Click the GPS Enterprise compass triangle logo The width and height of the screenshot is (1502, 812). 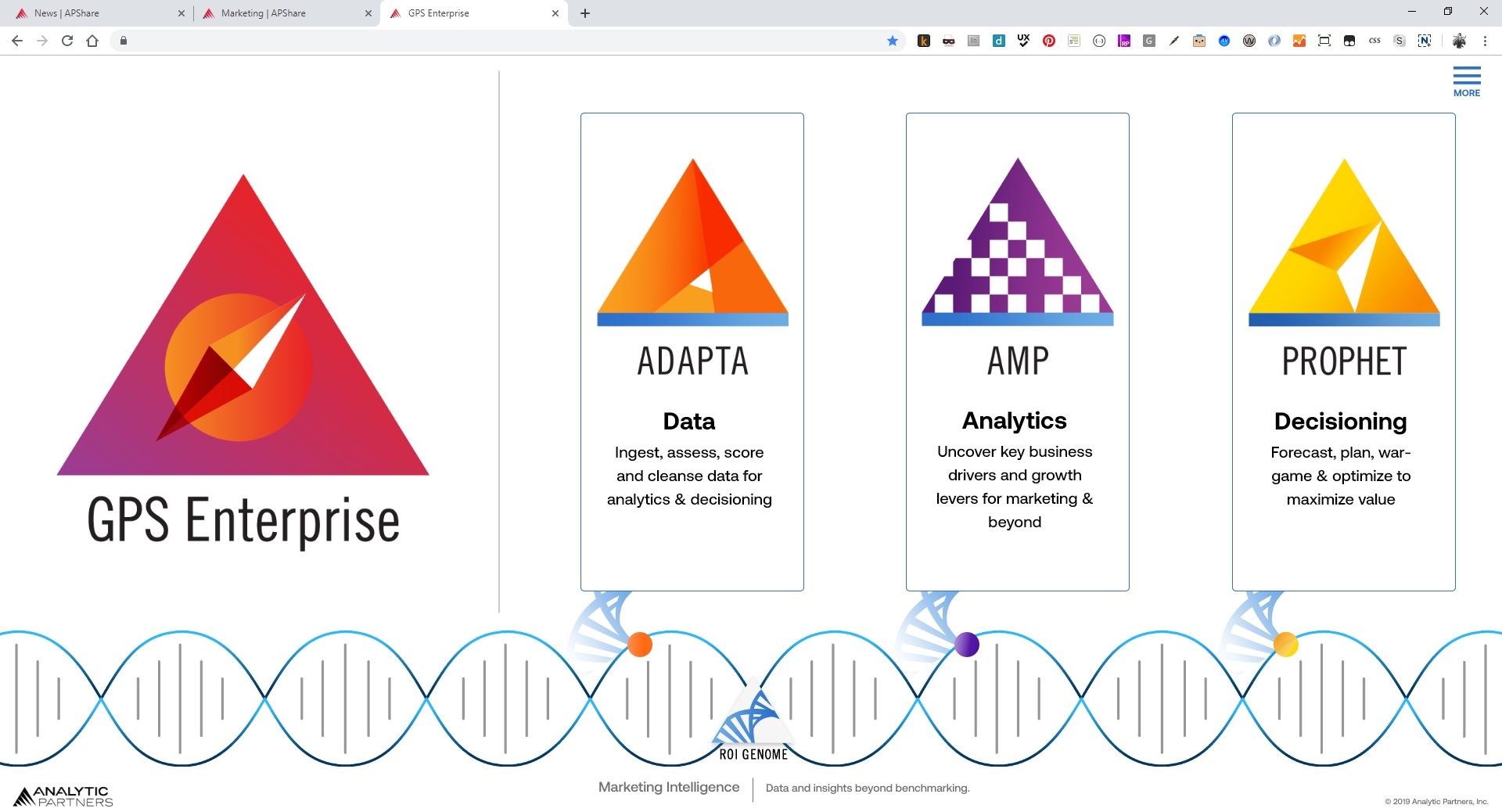(x=243, y=325)
